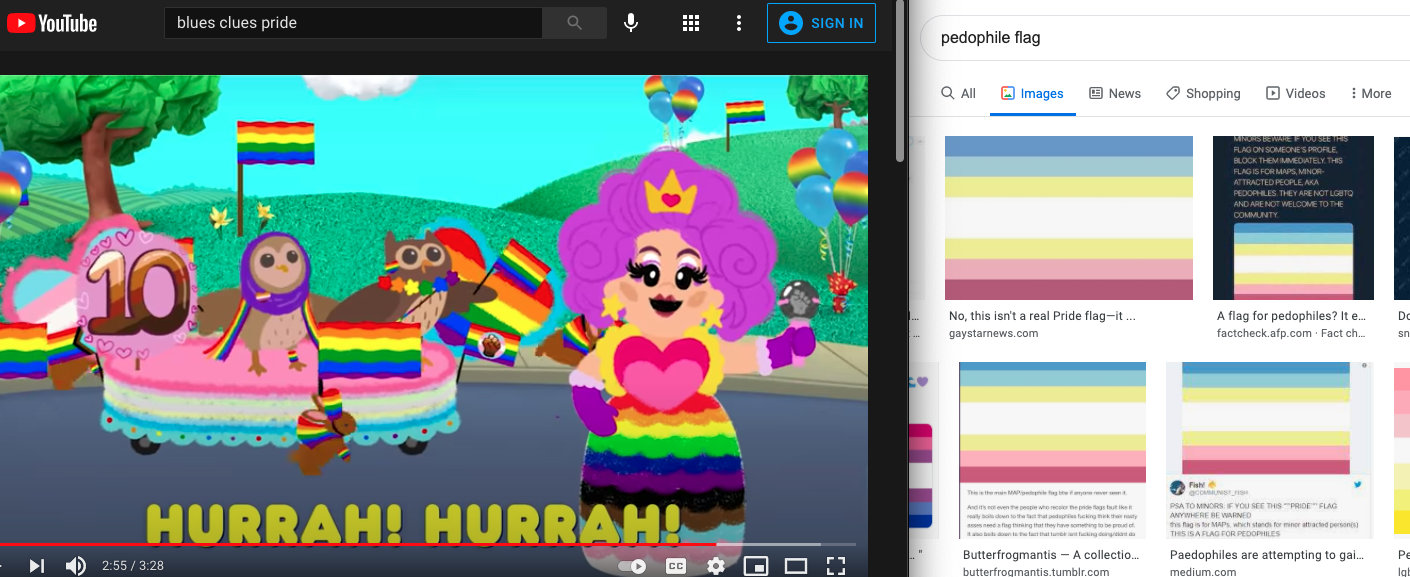Open the butterfrogmantis.tumblr.com source link

click(1036, 572)
